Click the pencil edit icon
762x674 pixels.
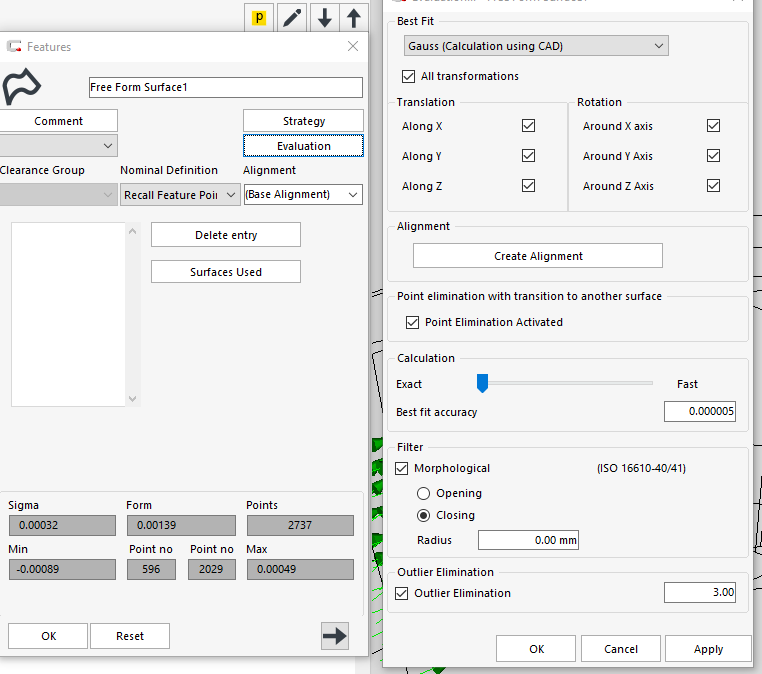pos(292,18)
